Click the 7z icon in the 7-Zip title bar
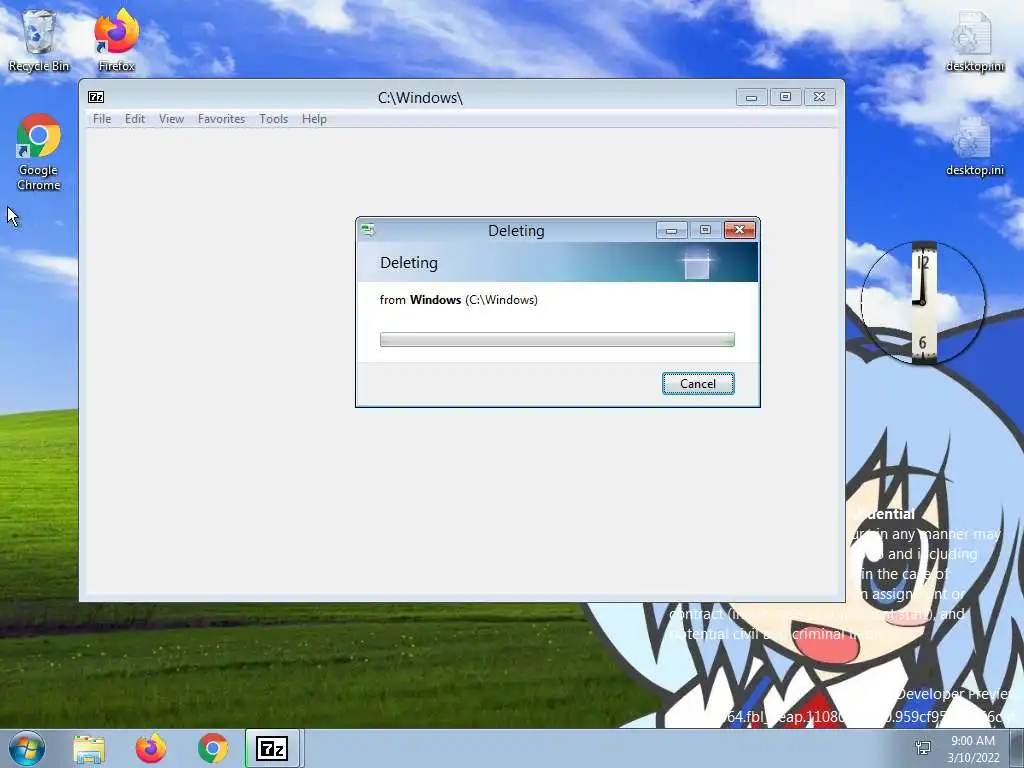Image resolution: width=1024 pixels, height=768 pixels. point(96,97)
